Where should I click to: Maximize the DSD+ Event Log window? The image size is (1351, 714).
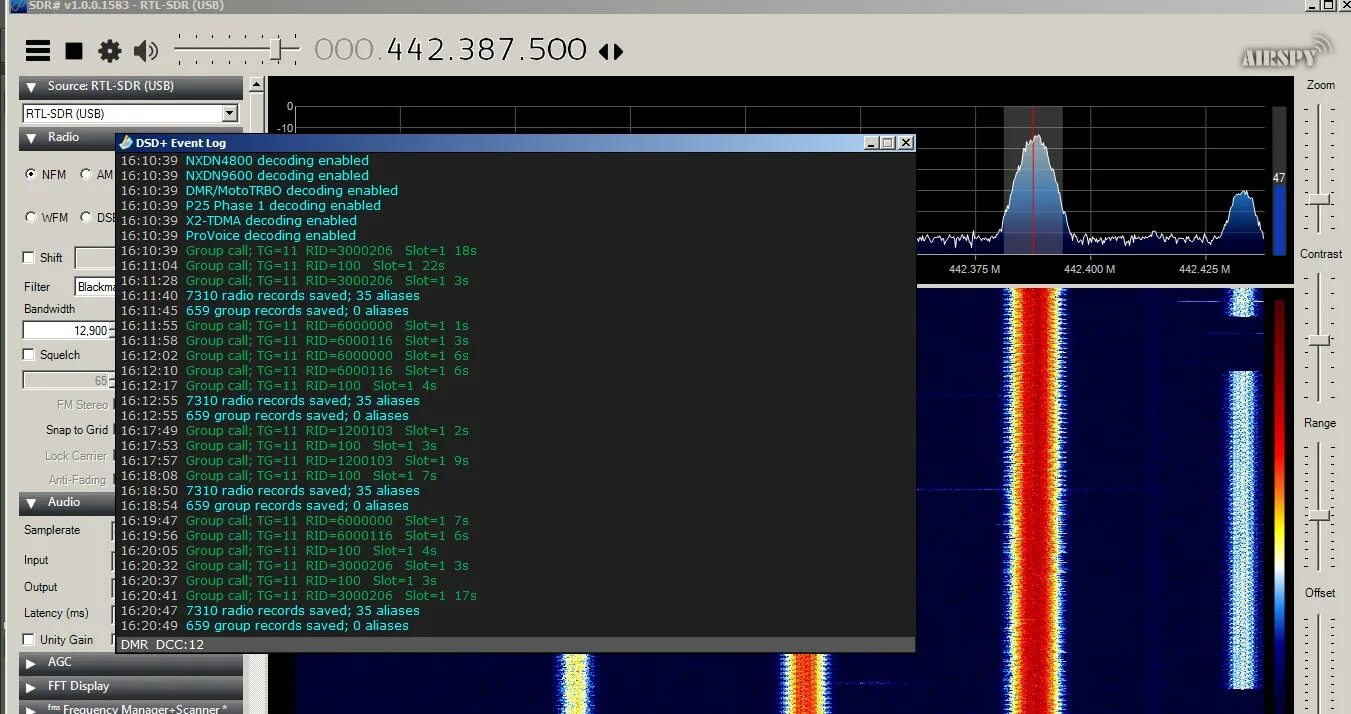point(887,143)
